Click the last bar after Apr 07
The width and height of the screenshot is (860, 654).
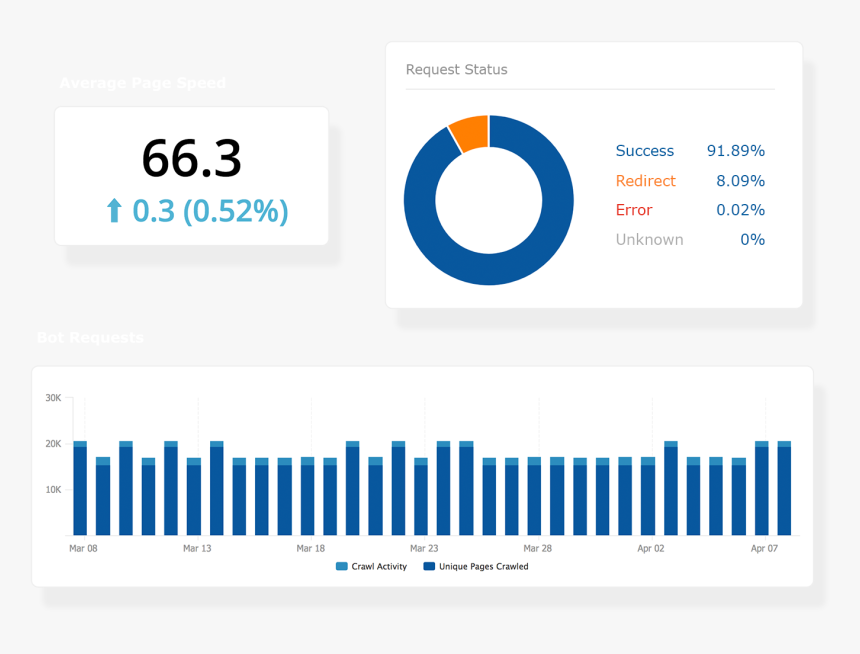tap(784, 488)
